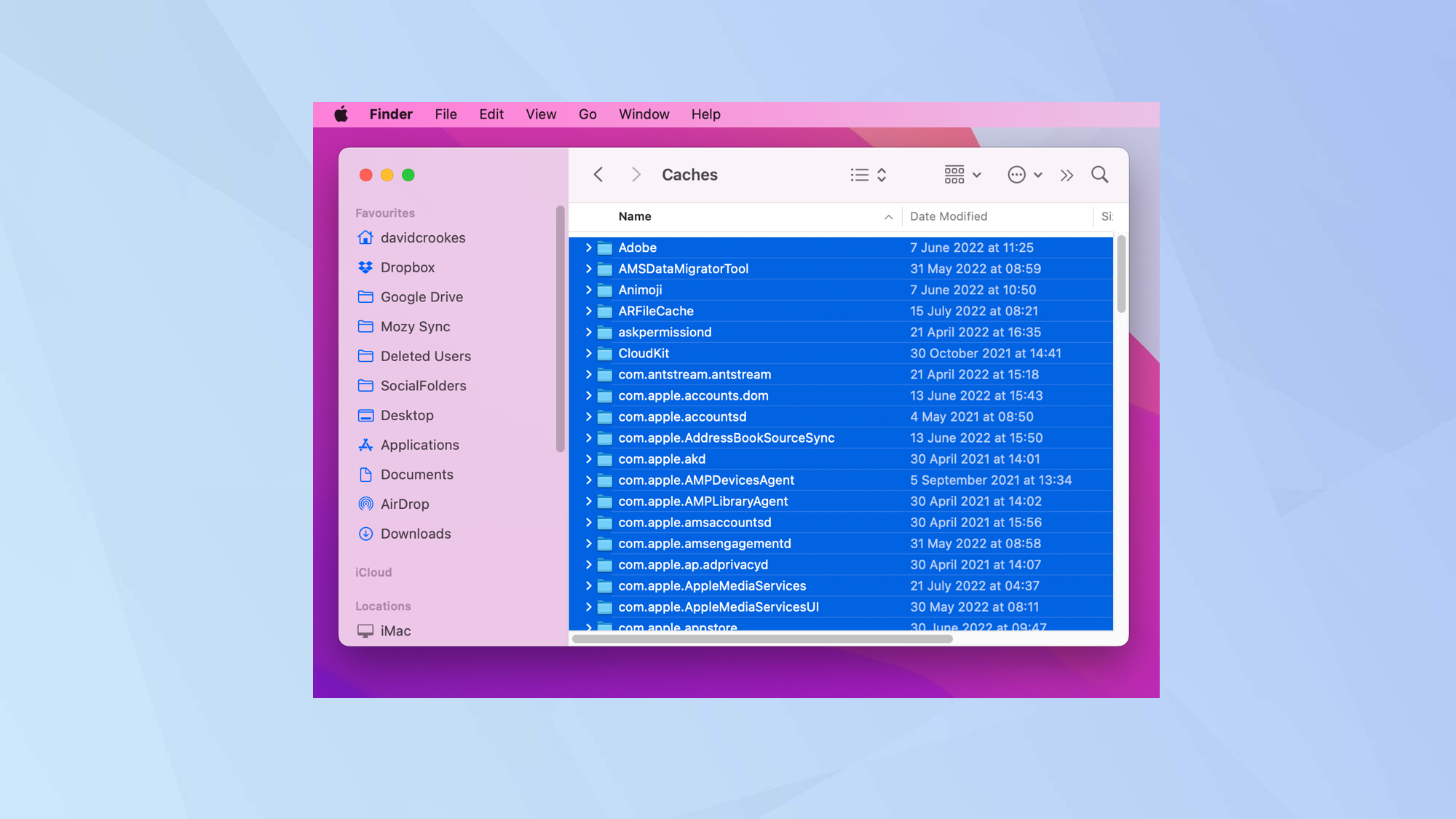Click the back navigation arrow
The width and height of the screenshot is (1456, 819).
point(596,174)
